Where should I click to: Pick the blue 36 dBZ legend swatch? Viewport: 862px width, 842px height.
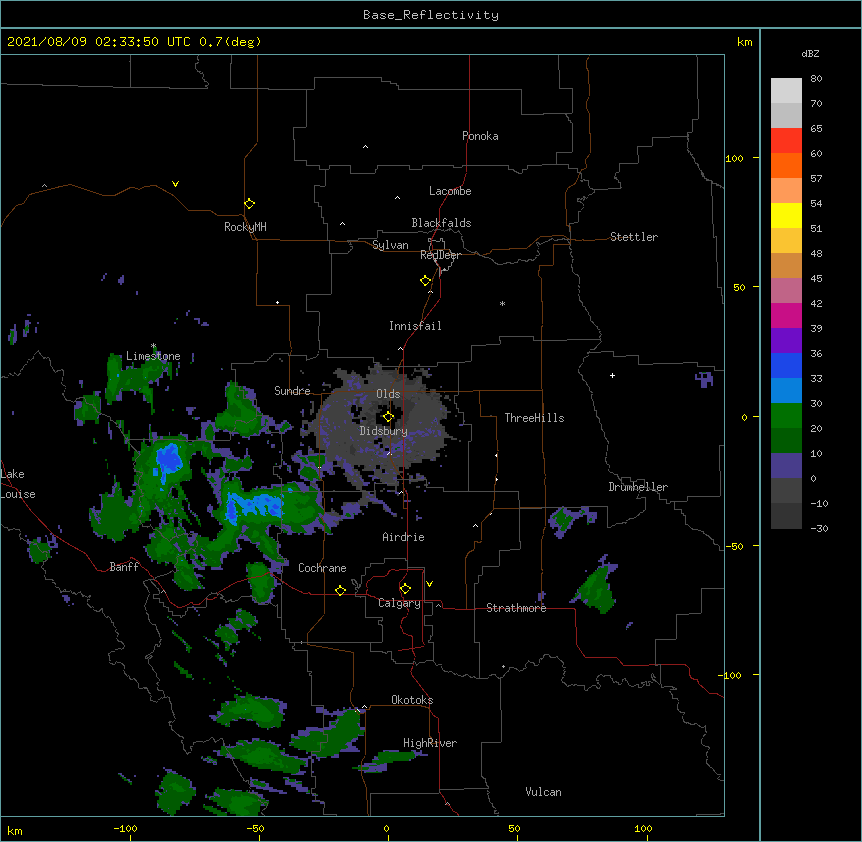tap(786, 365)
